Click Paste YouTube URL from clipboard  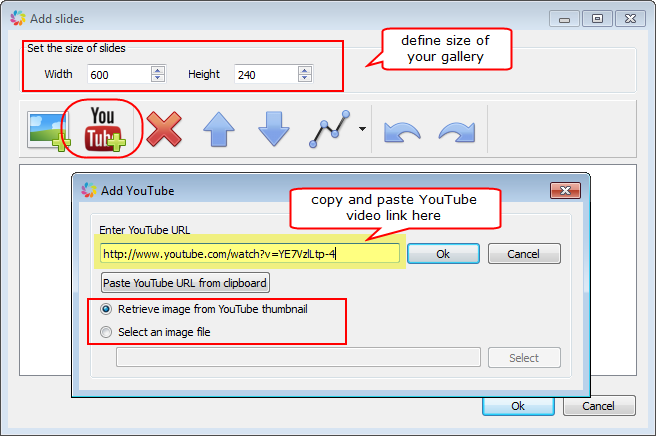point(185,283)
